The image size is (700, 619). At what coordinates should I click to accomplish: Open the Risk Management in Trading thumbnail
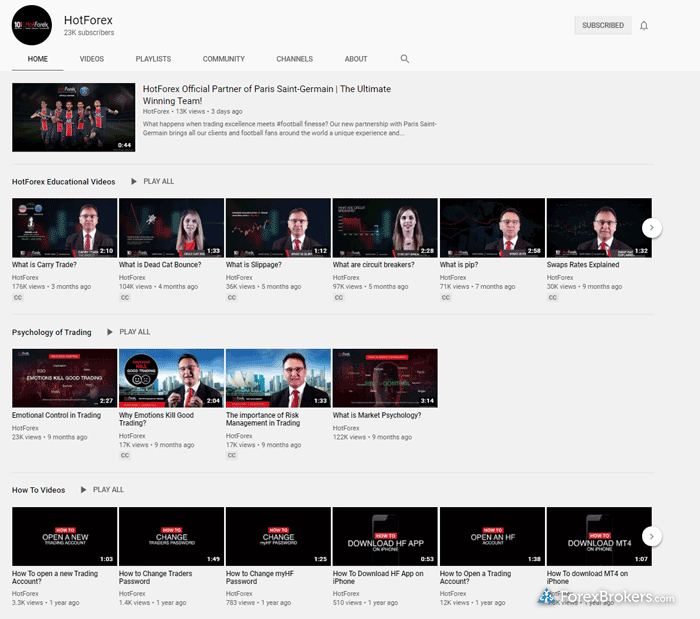[x=278, y=378]
